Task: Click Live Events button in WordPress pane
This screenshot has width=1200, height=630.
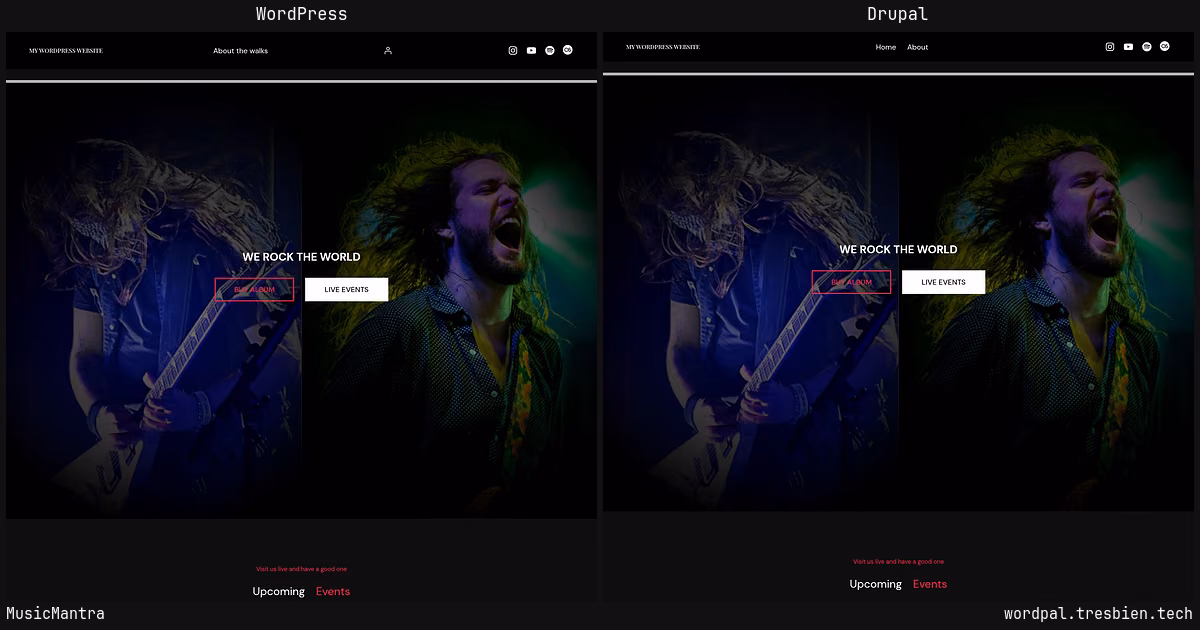Action: coord(346,290)
